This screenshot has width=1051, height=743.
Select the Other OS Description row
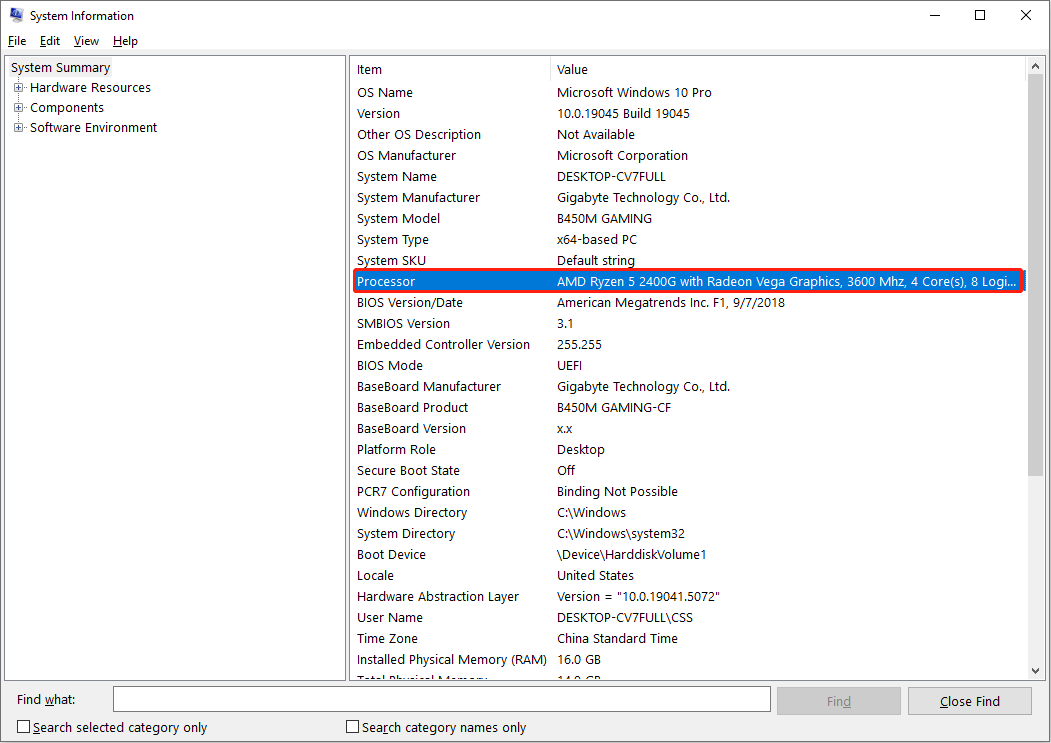pyautogui.click(x=688, y=134)
